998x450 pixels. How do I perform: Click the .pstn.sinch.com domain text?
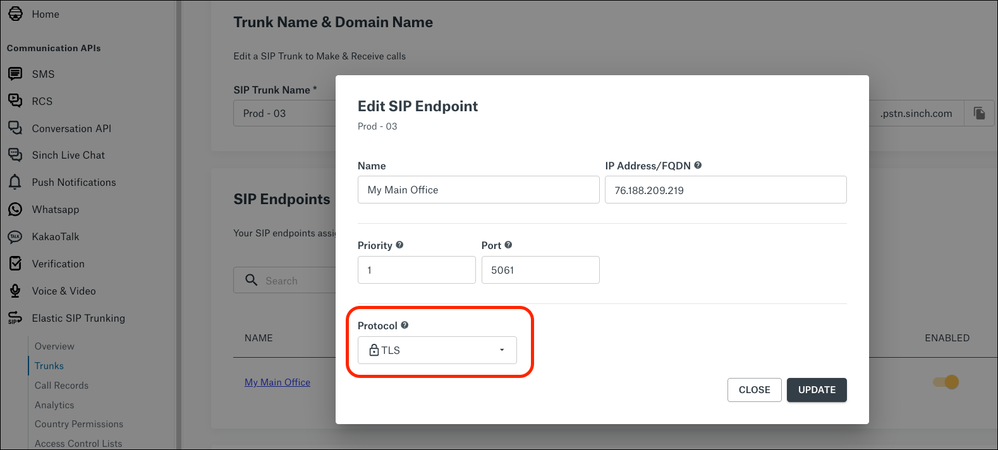pos(916,113)
